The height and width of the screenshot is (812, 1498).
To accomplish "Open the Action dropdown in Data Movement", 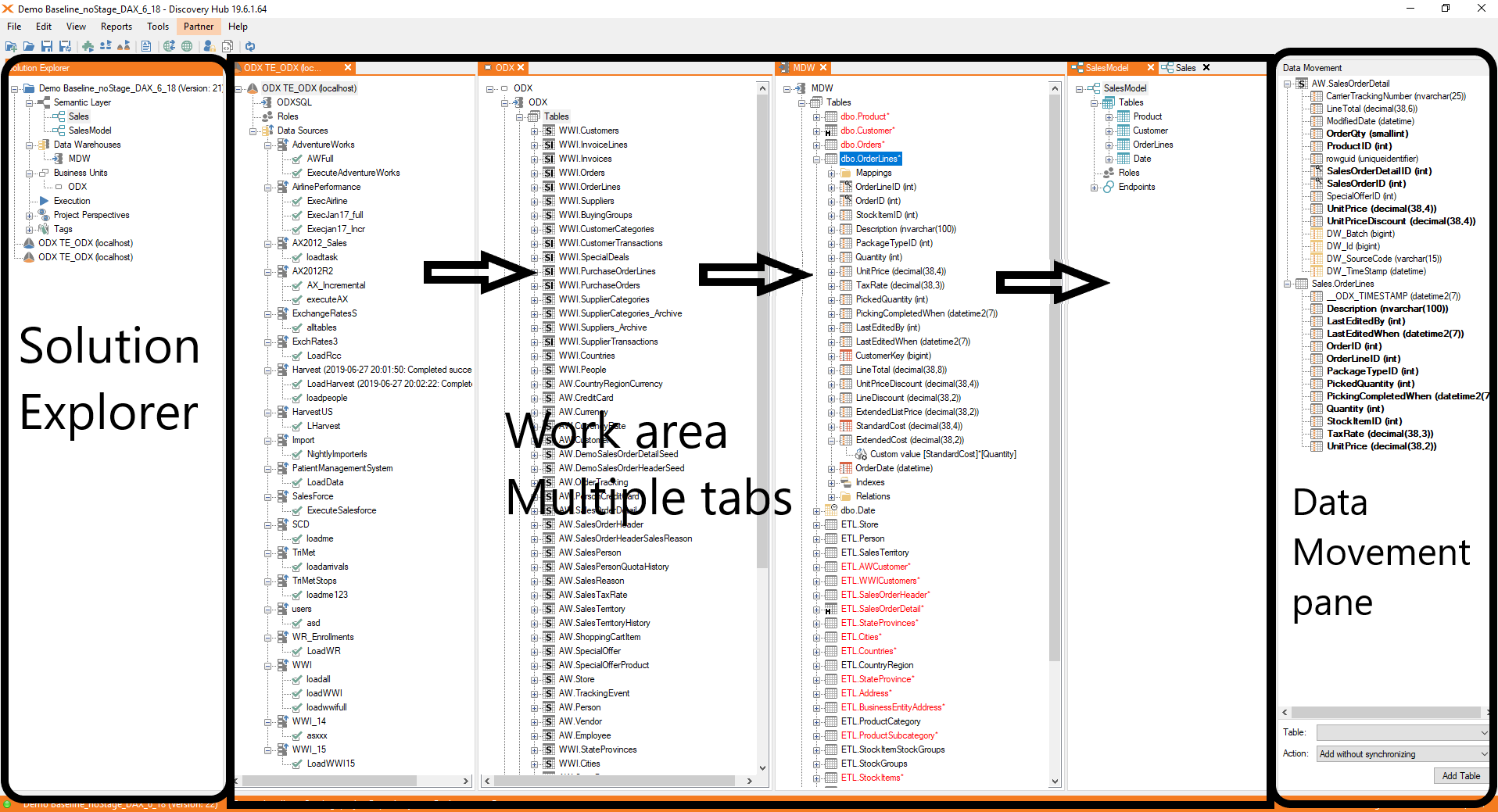I will 1483,754.
